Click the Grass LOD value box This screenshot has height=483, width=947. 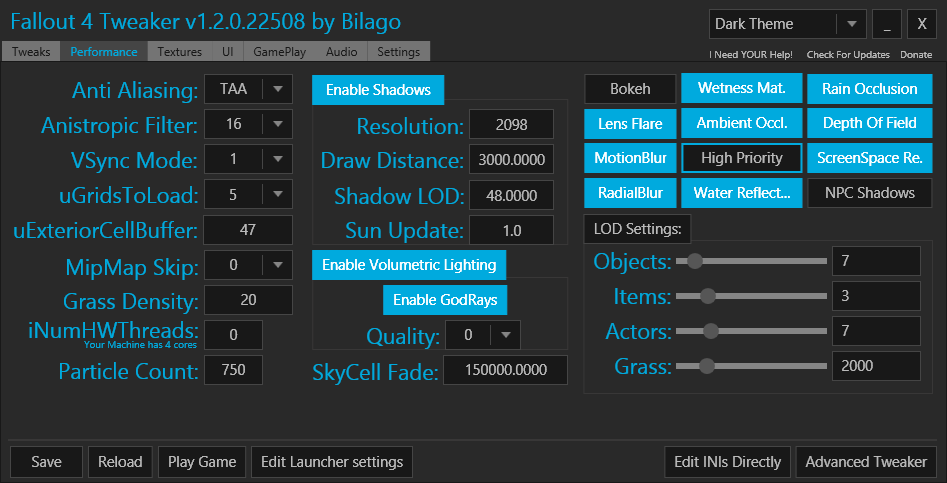[876, 366]
